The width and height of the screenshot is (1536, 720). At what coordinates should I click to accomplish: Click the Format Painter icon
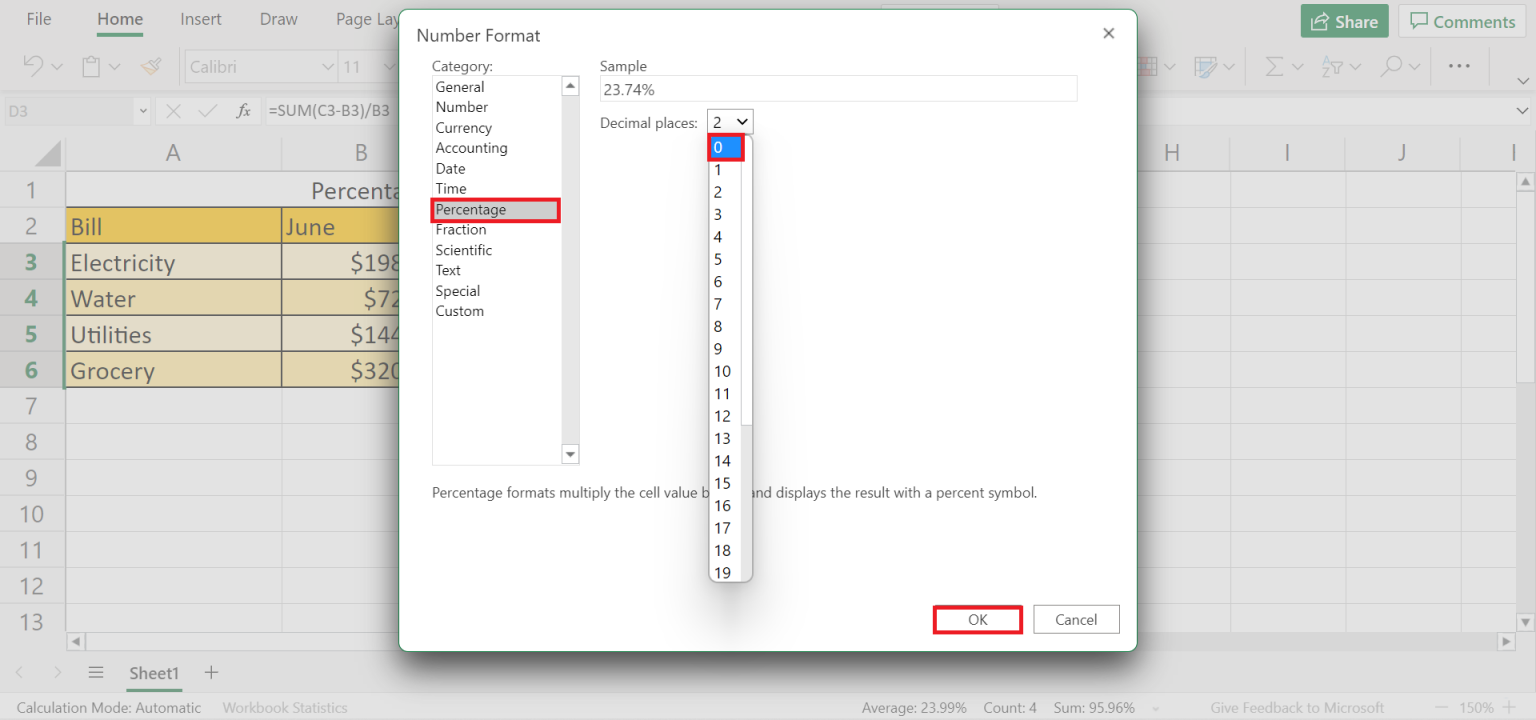[151, 66]
